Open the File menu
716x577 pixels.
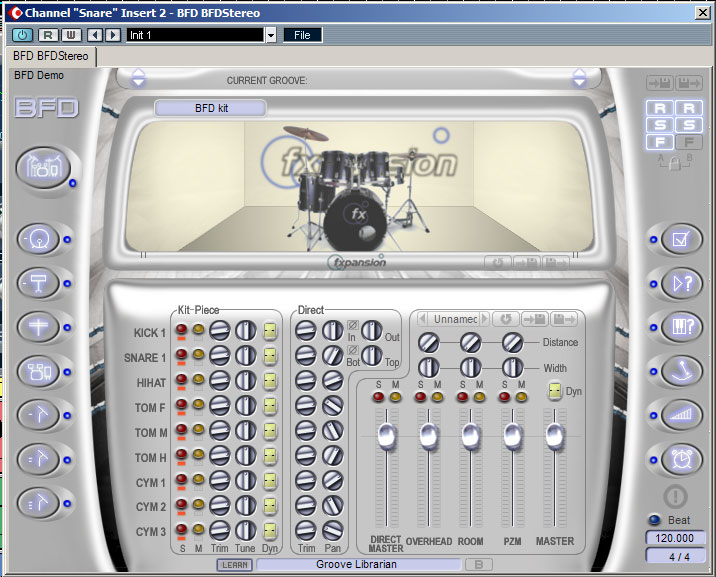coord(302,35)
